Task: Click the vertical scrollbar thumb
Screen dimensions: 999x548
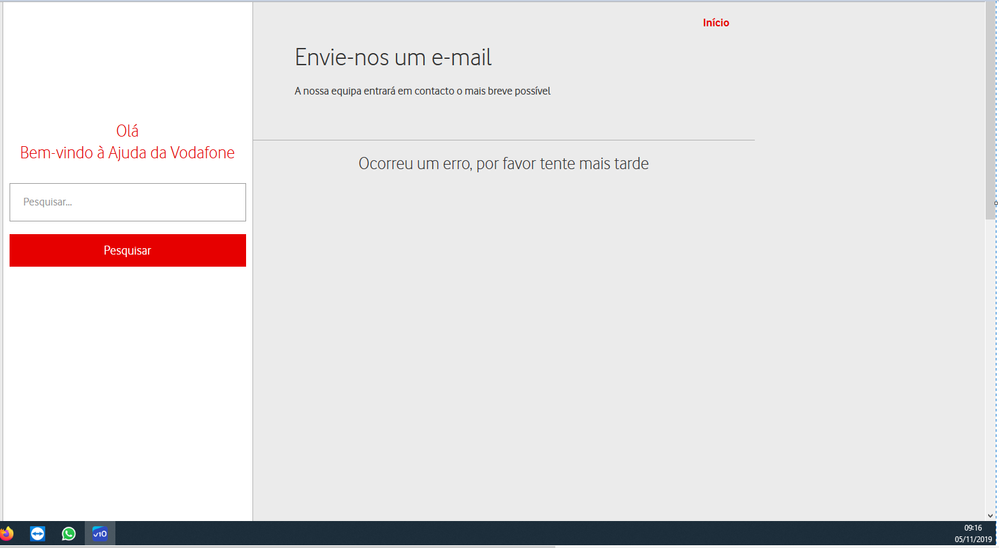Action: coord(990,110)
